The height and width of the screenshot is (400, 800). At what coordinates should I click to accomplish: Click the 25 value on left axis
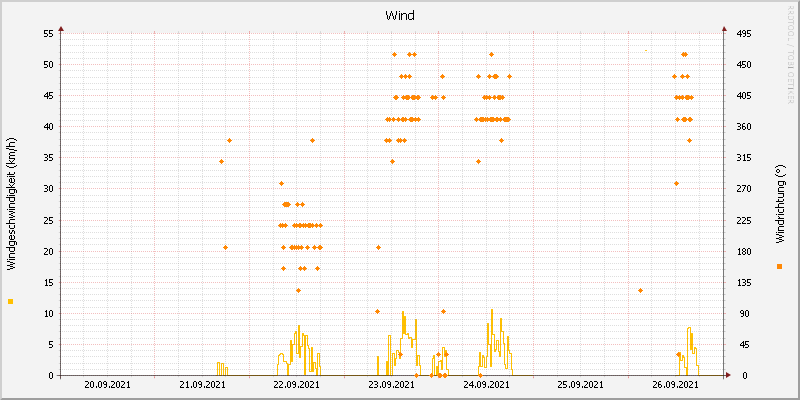[48, 220]
